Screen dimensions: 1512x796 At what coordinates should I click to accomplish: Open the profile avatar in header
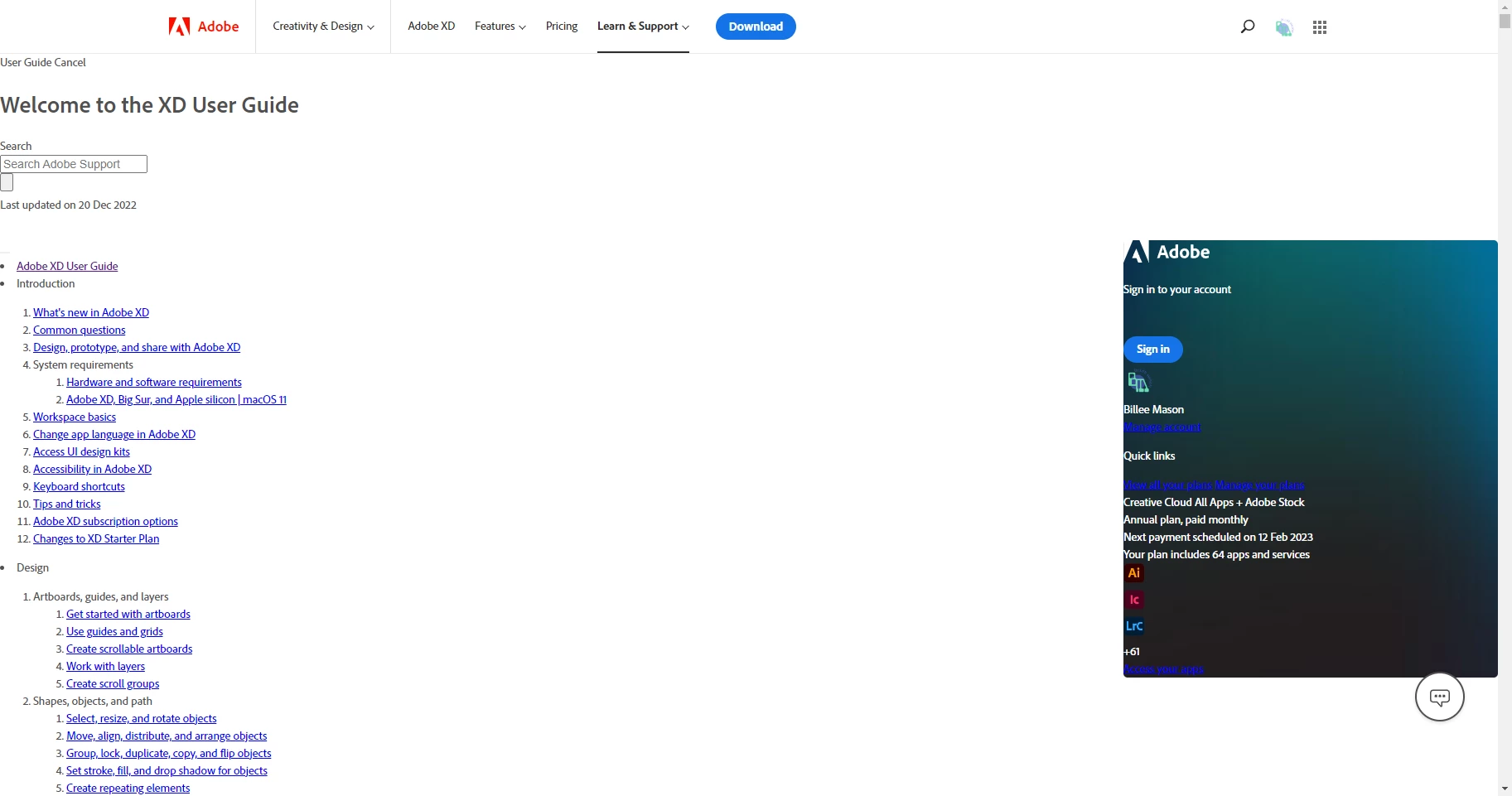pos(1284,27)
